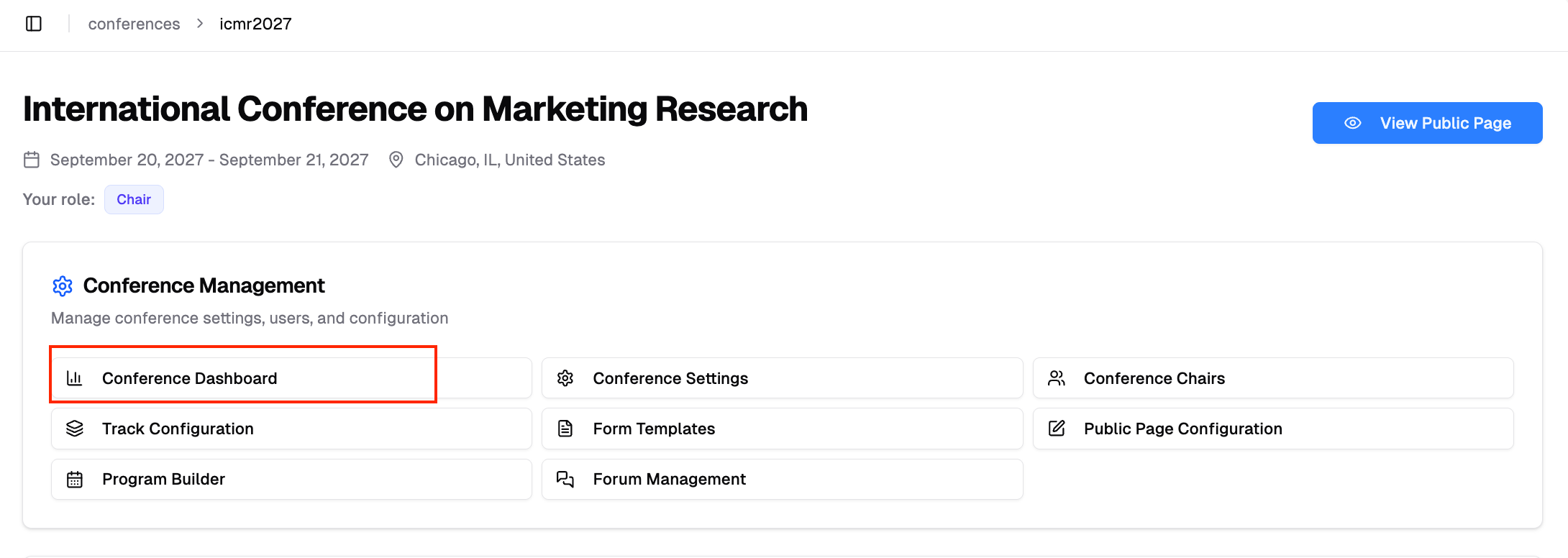Click the layers icon beside Track Configuration
This screenshot has height=558, width=1568.
75,429
